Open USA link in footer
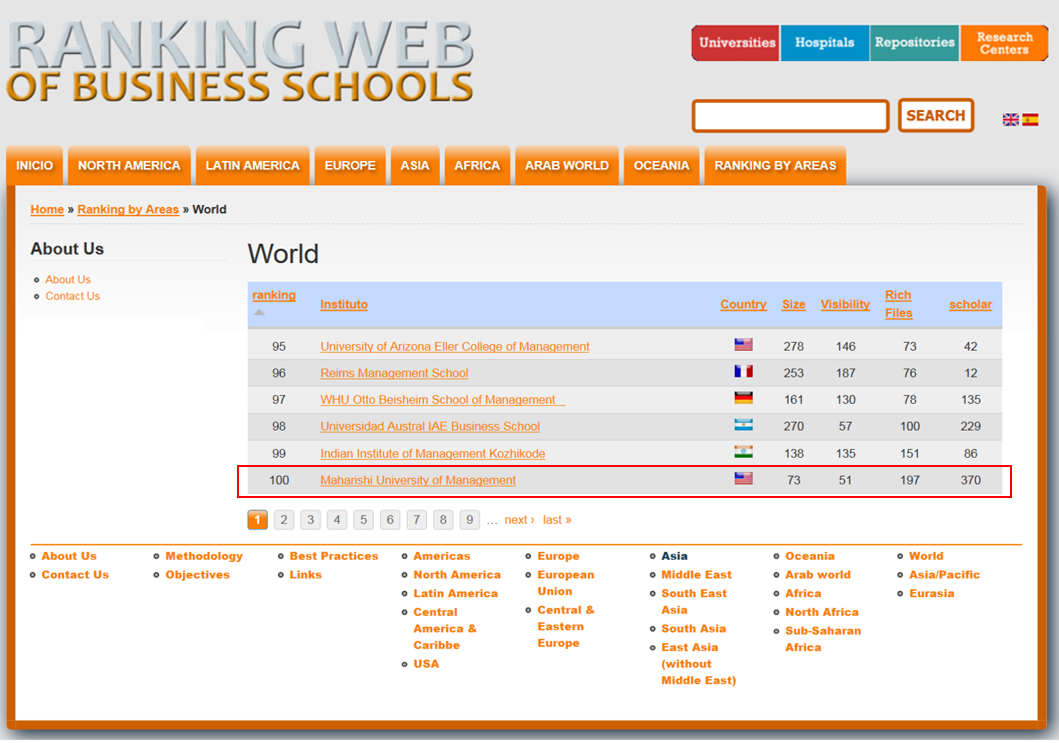This screenshot has height=743, width=1059. coord(426,664)
